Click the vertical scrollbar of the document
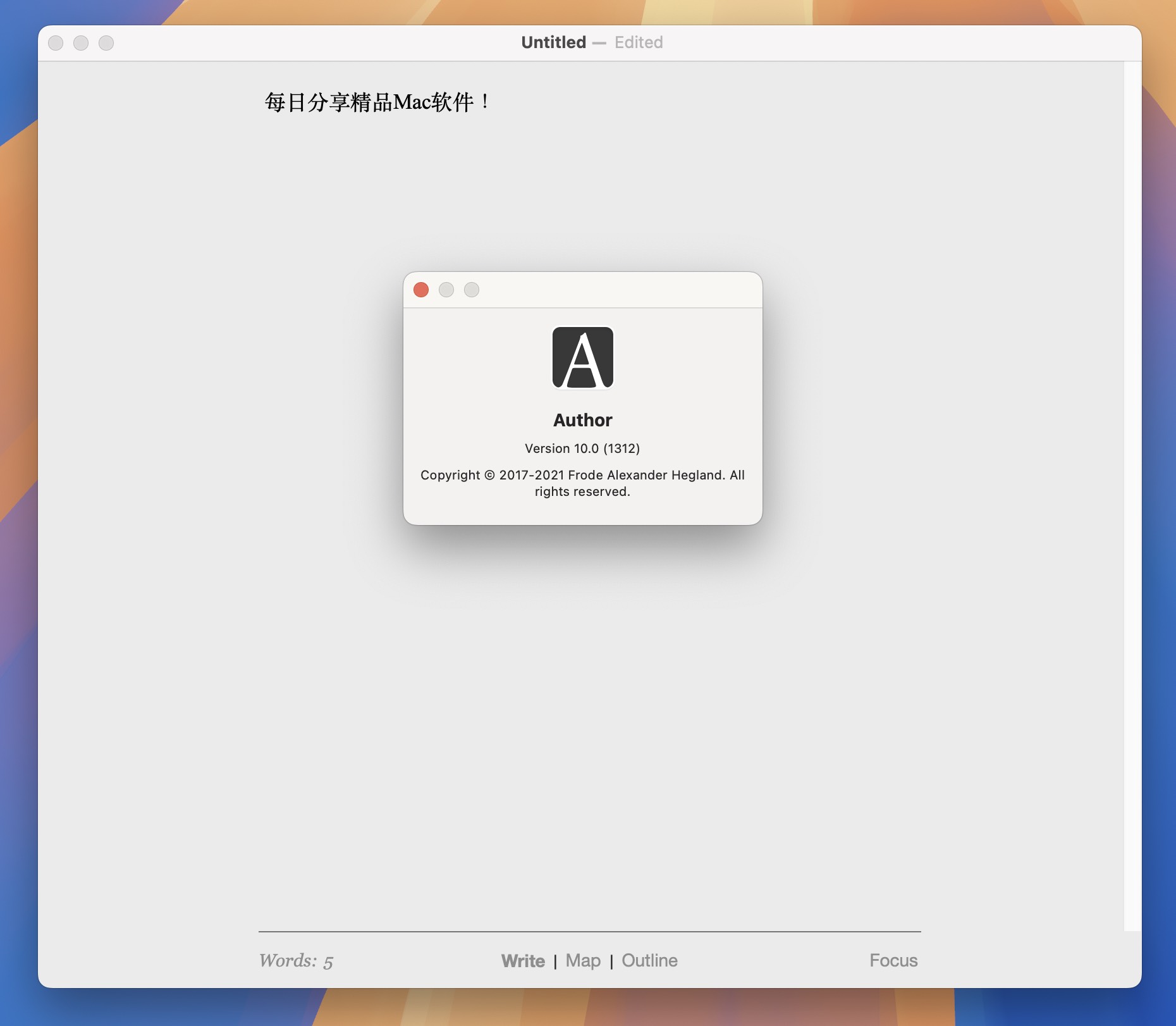Screen dimensions: 1176x1026 [x=1132, y=496]
